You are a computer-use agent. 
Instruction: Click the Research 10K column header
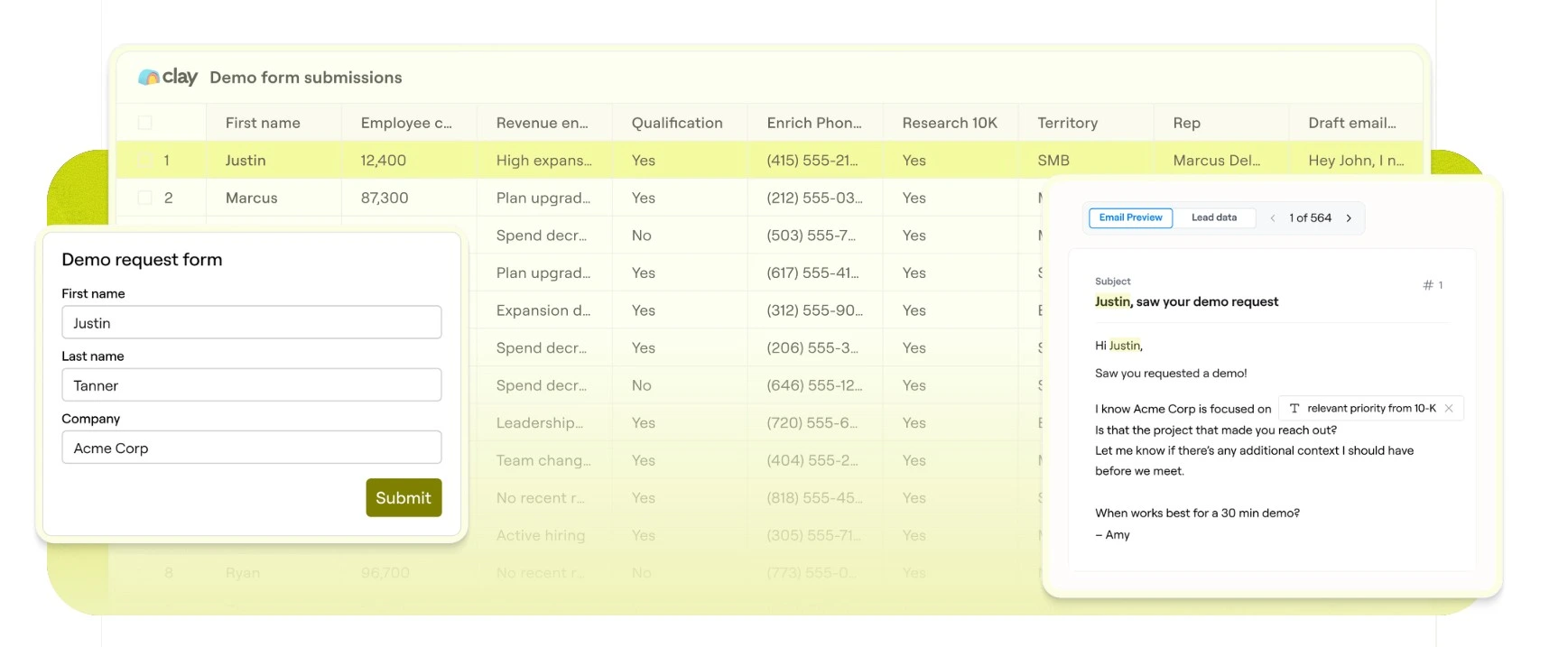tap(951, 123)
